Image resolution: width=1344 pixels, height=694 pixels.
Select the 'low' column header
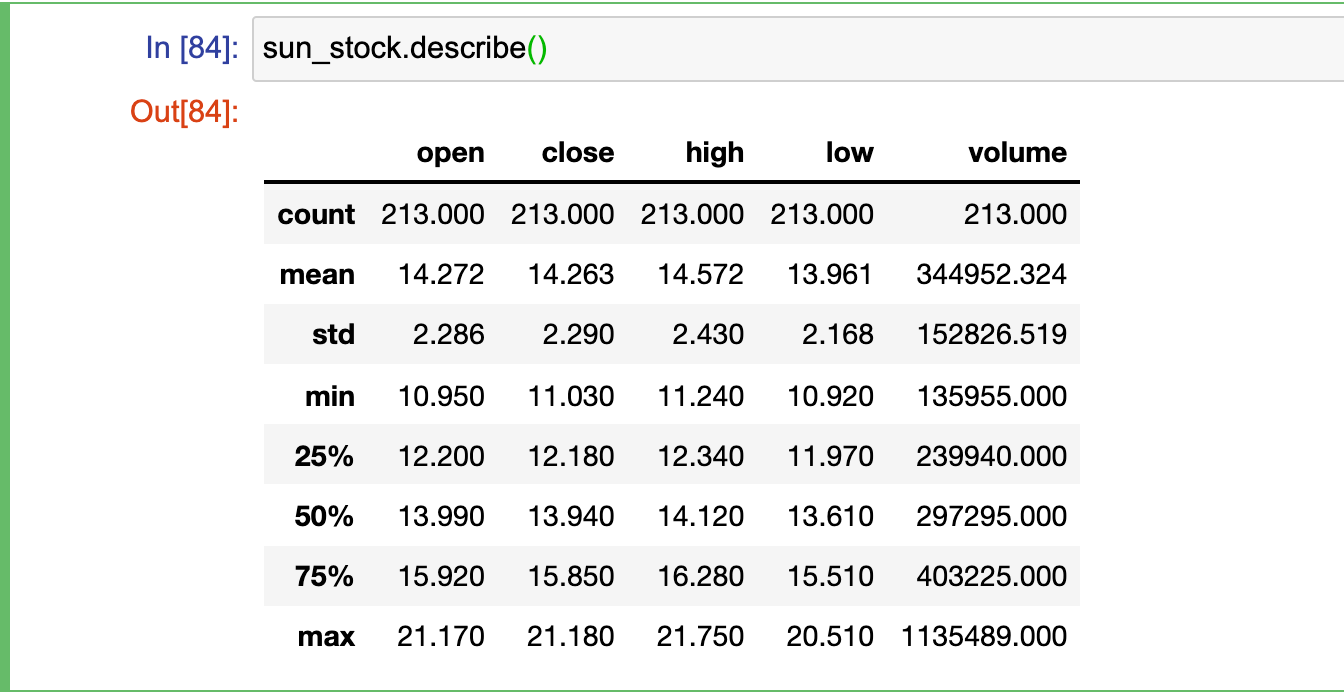click(849, 153)
